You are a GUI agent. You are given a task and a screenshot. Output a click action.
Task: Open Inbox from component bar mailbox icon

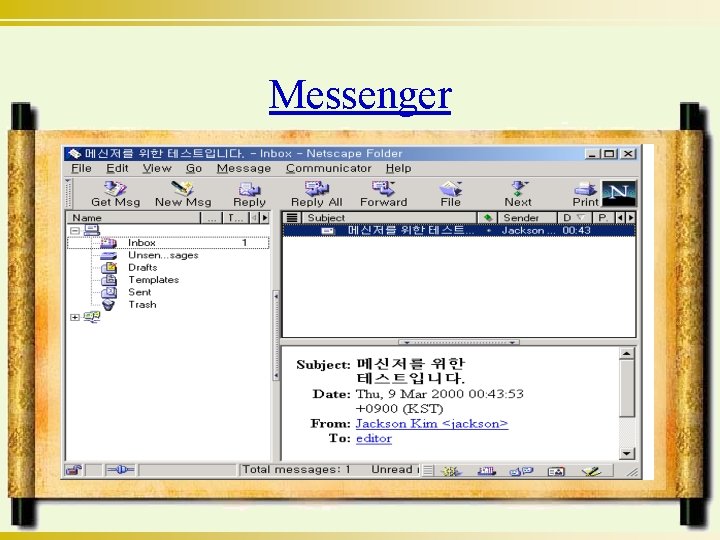pyautogui.click(x=487, y=471)
